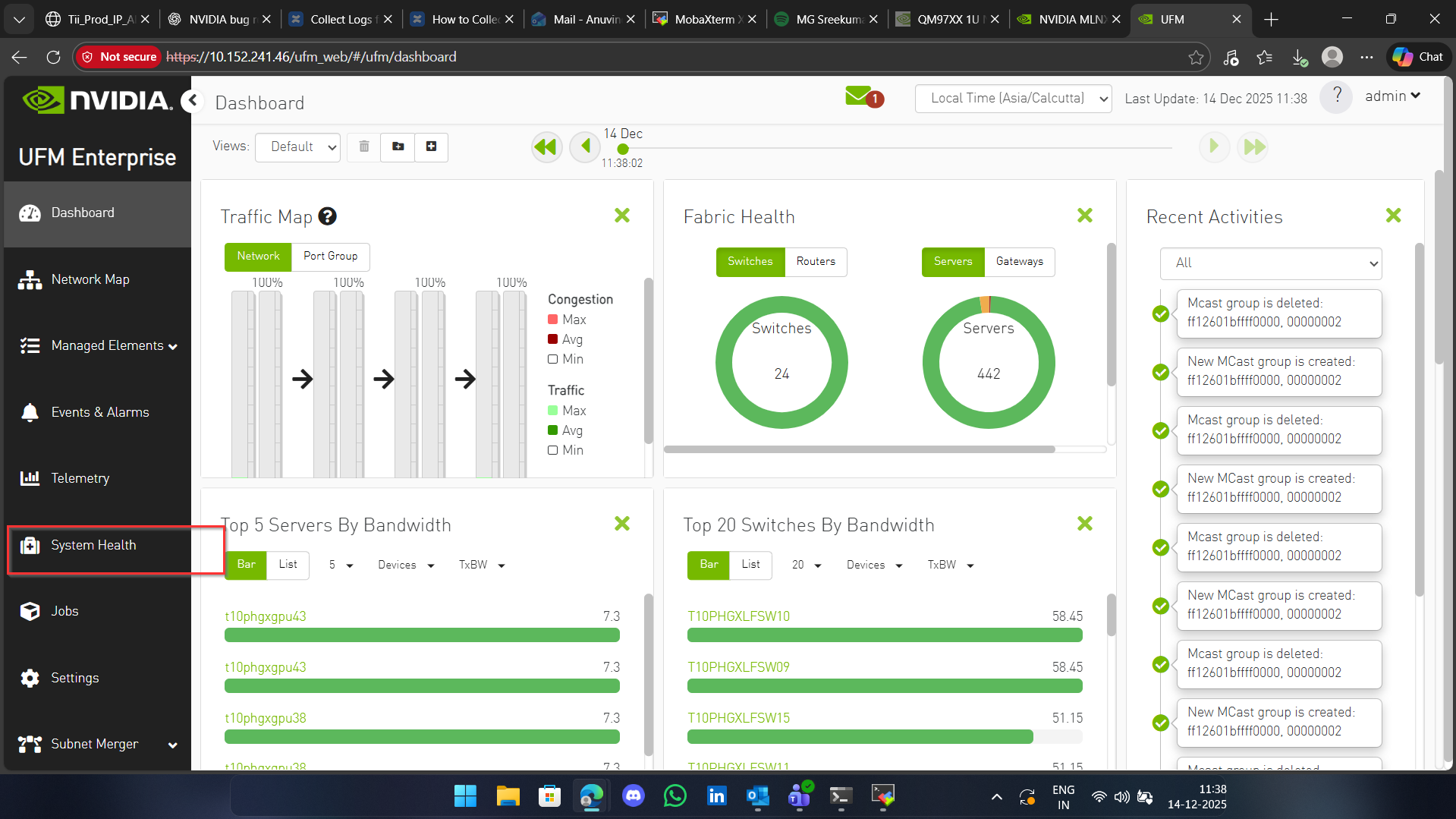The image size is (1456, 819).
Task: Open Network Map in the sidebar
Action: (x=90, y=279)
